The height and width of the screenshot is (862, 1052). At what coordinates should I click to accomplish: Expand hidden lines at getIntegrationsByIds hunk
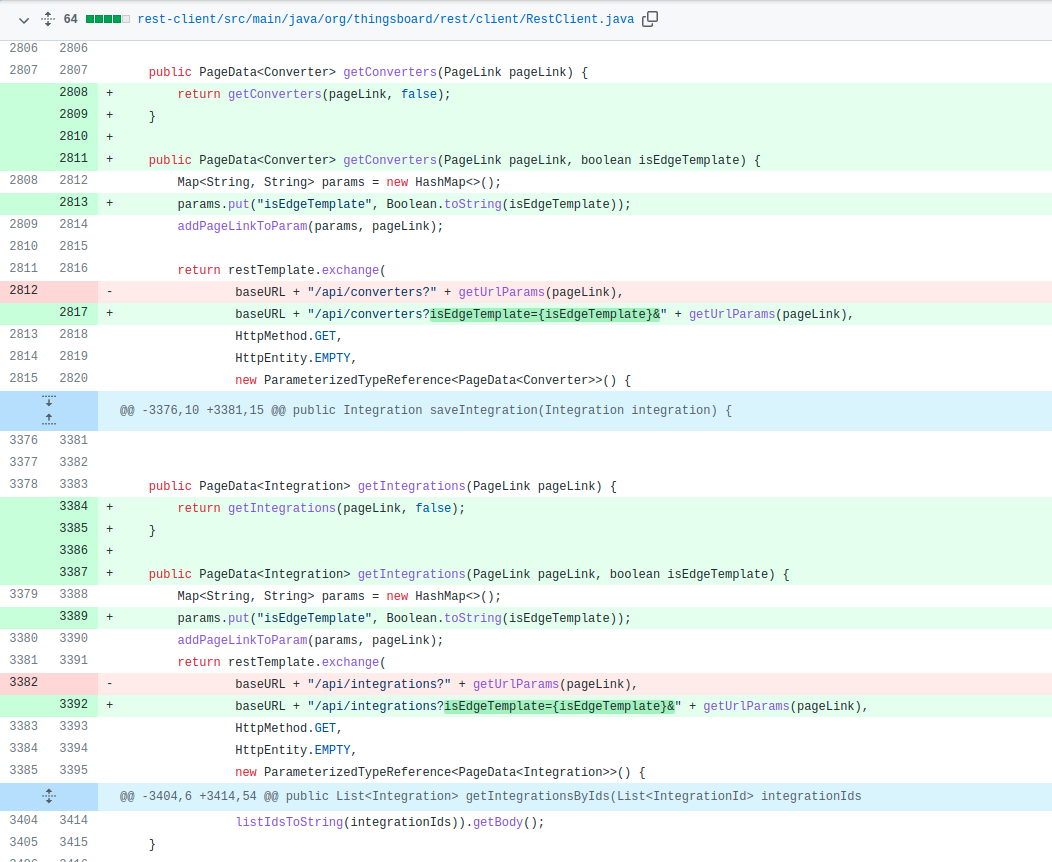[x=48, y=795]
